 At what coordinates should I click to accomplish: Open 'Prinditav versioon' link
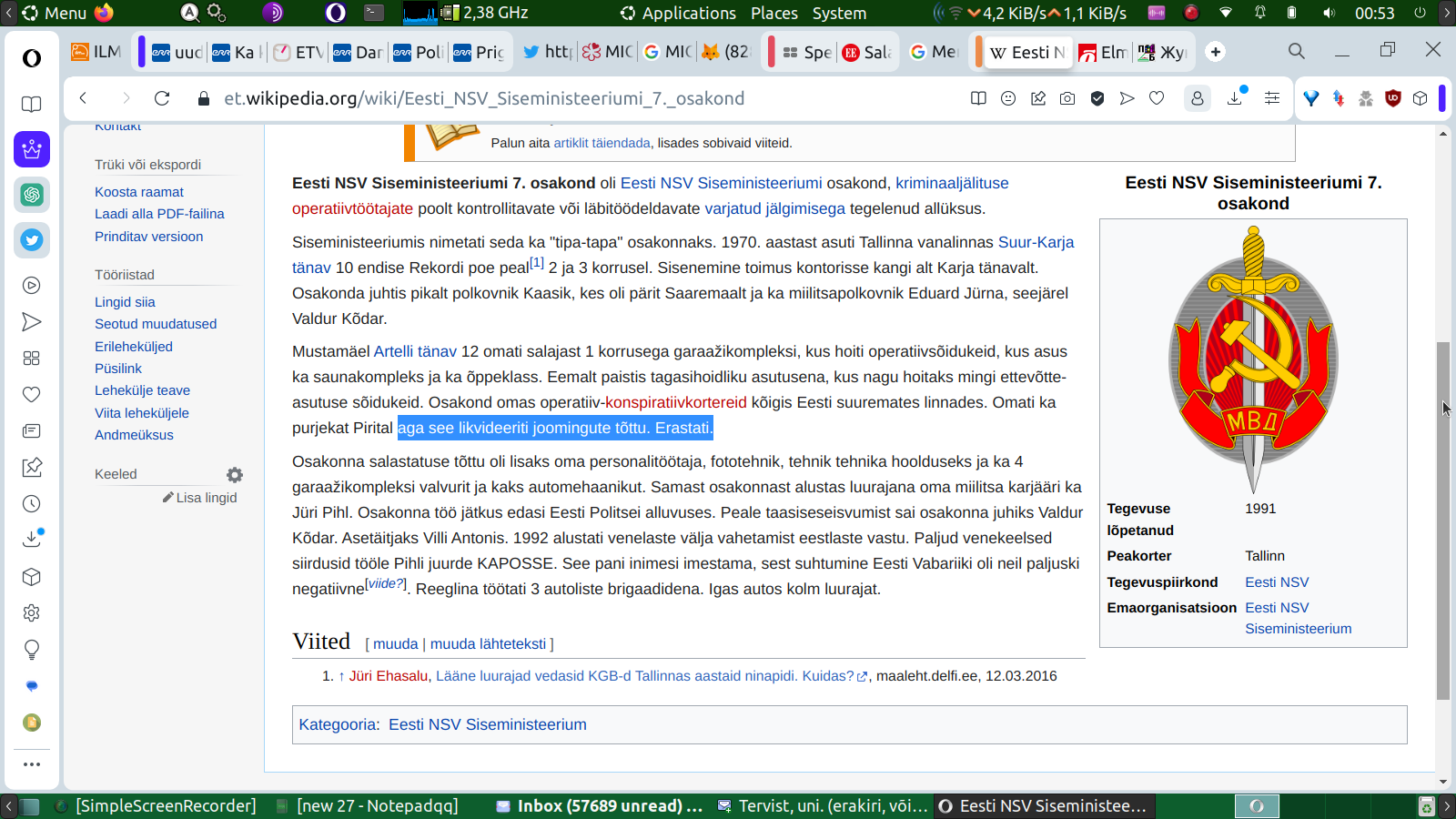tap(149, 237)
